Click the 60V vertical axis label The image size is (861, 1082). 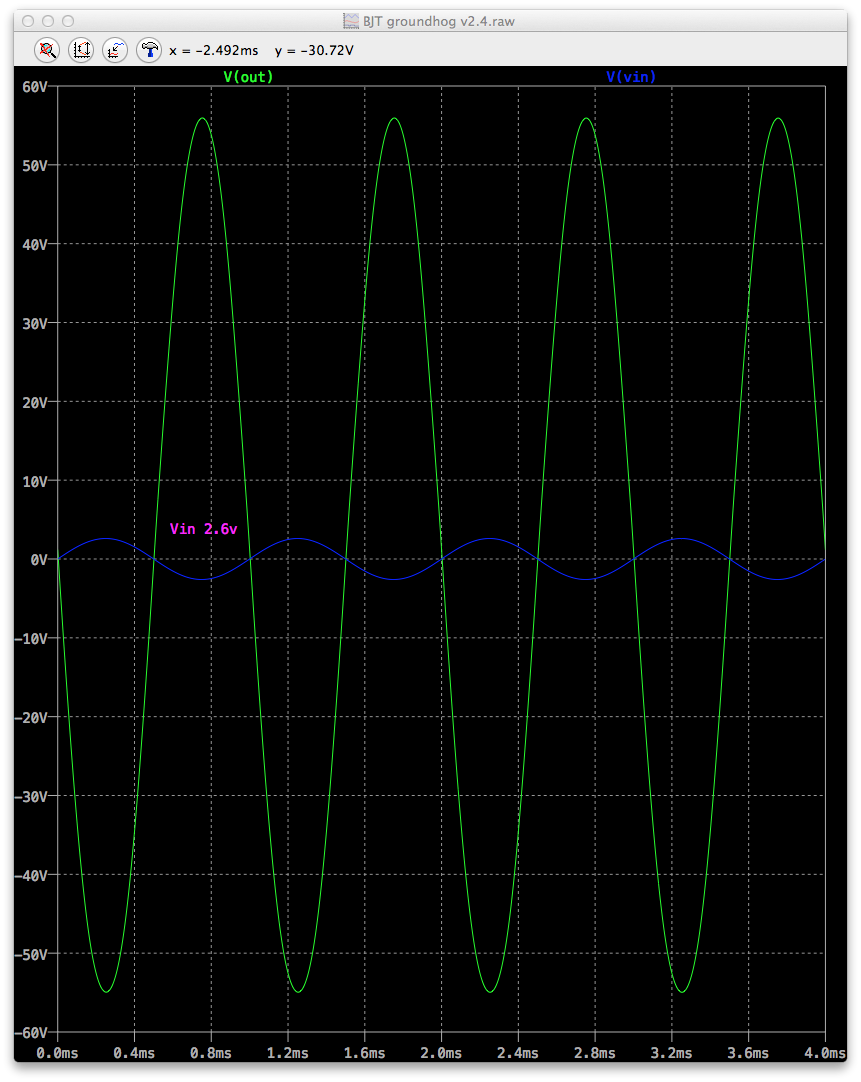(x=34, y=87)
